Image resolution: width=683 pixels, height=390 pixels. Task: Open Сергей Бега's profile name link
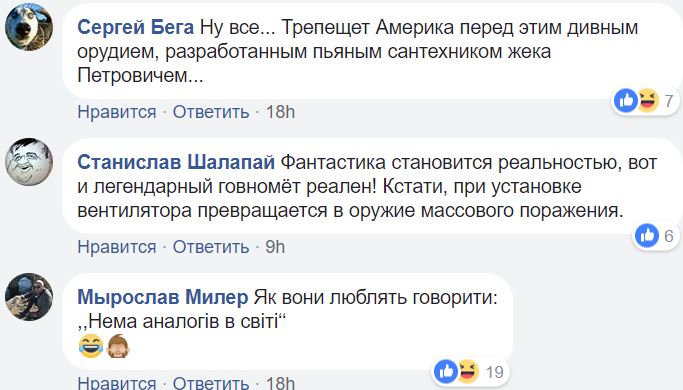point(135,27)
